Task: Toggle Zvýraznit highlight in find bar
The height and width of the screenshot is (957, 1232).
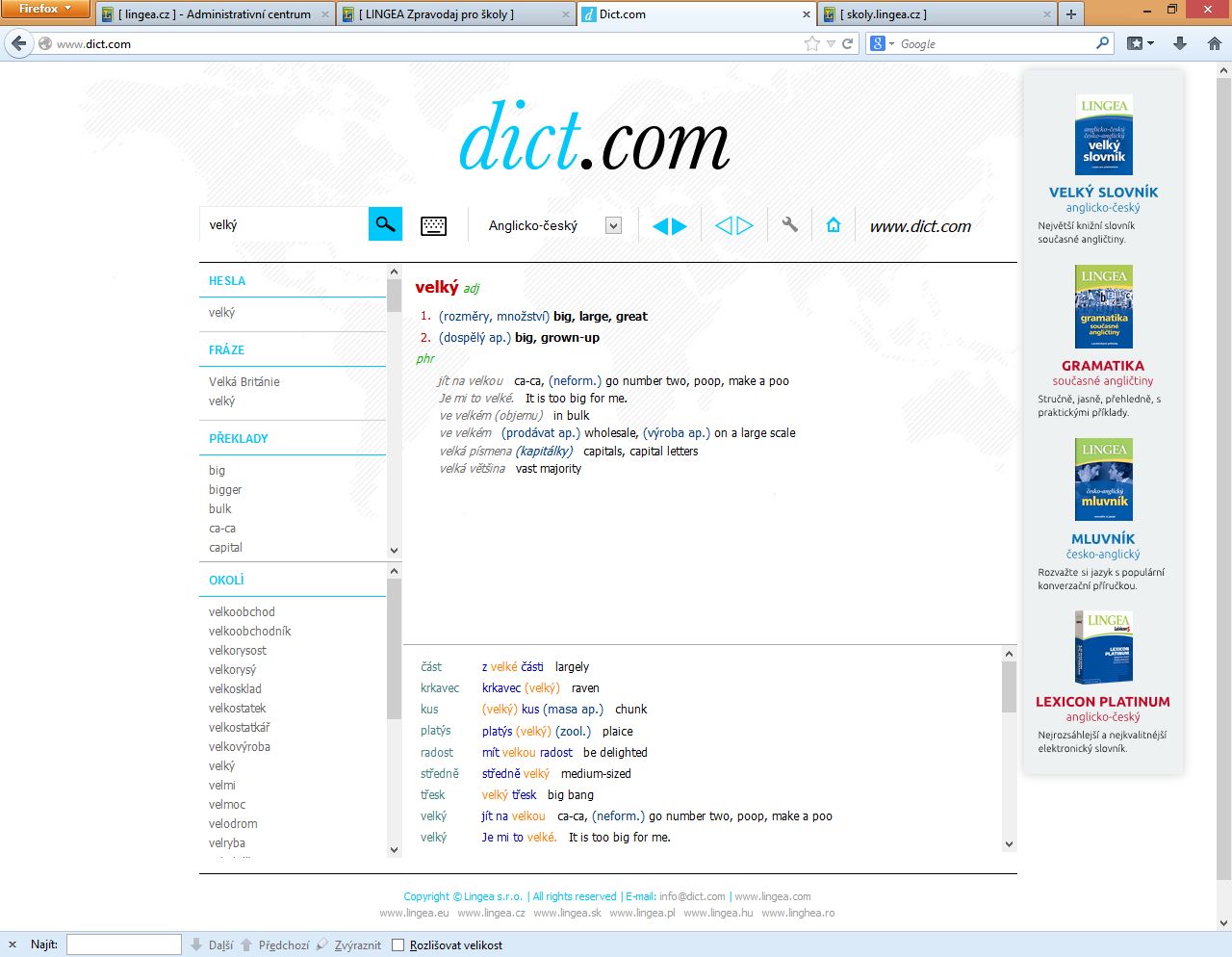Action: point(349,944)
